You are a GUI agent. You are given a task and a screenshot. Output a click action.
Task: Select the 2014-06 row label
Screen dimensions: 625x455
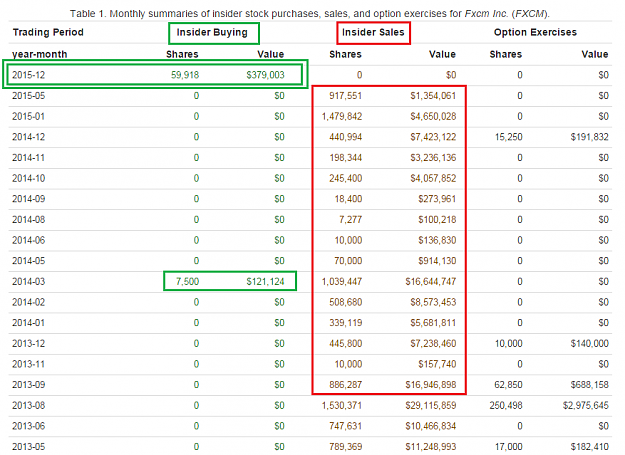(28, 240)
